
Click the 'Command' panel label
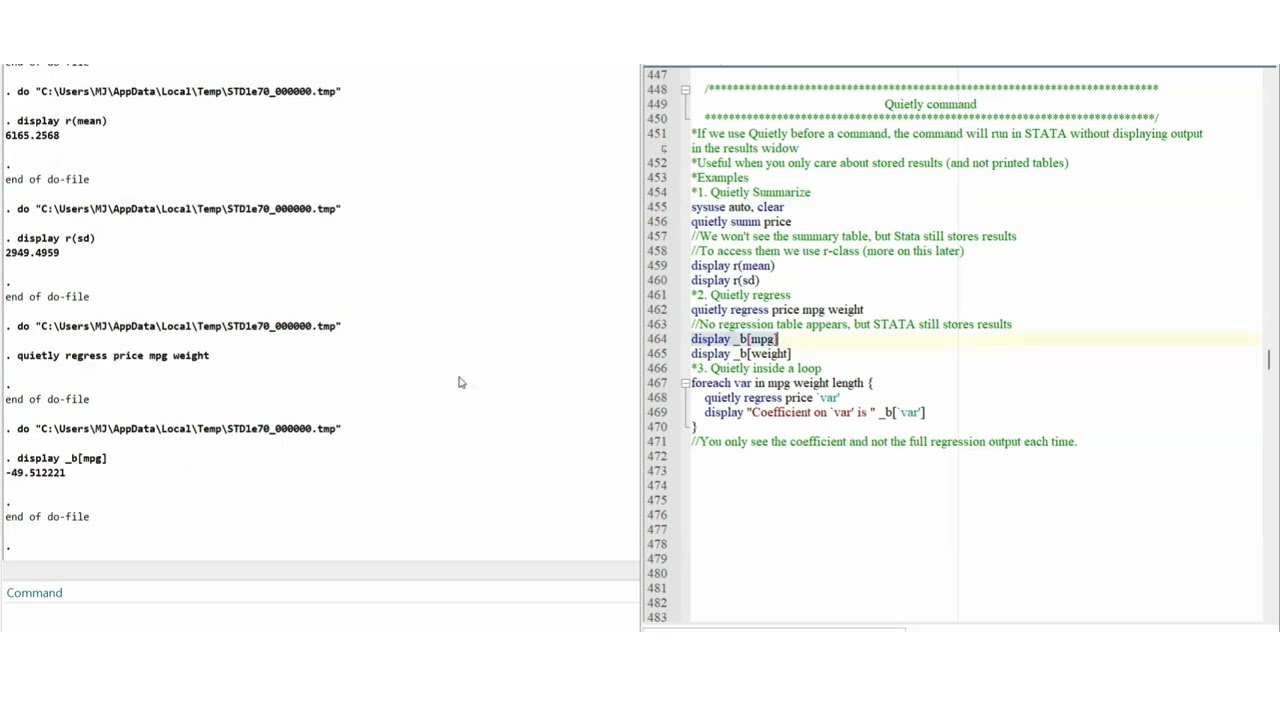(34, 593)
